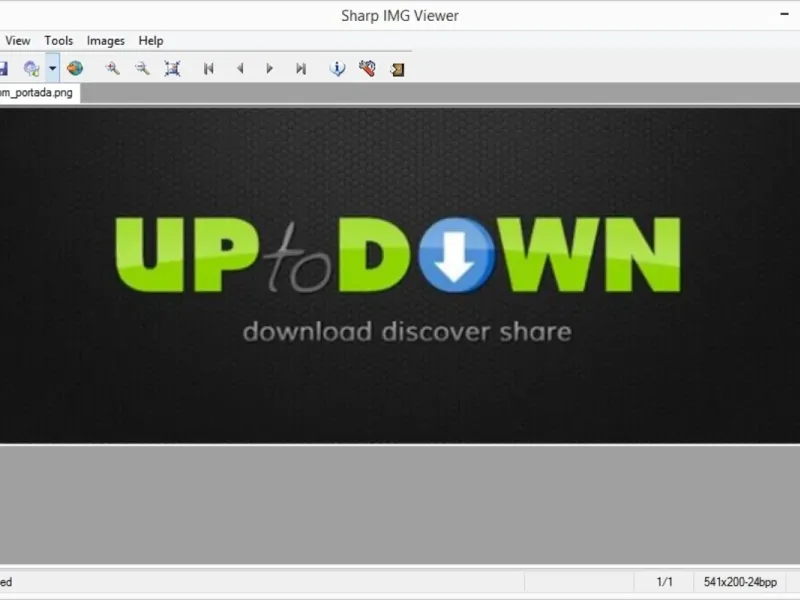Click the save disk icon
The image size is (800, 600).
tap(3, 68)
